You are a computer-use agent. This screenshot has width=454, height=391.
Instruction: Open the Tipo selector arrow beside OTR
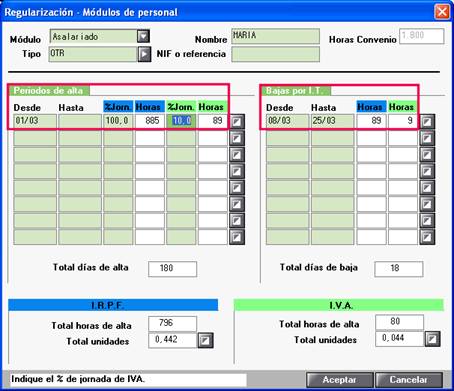click(144, 54)
